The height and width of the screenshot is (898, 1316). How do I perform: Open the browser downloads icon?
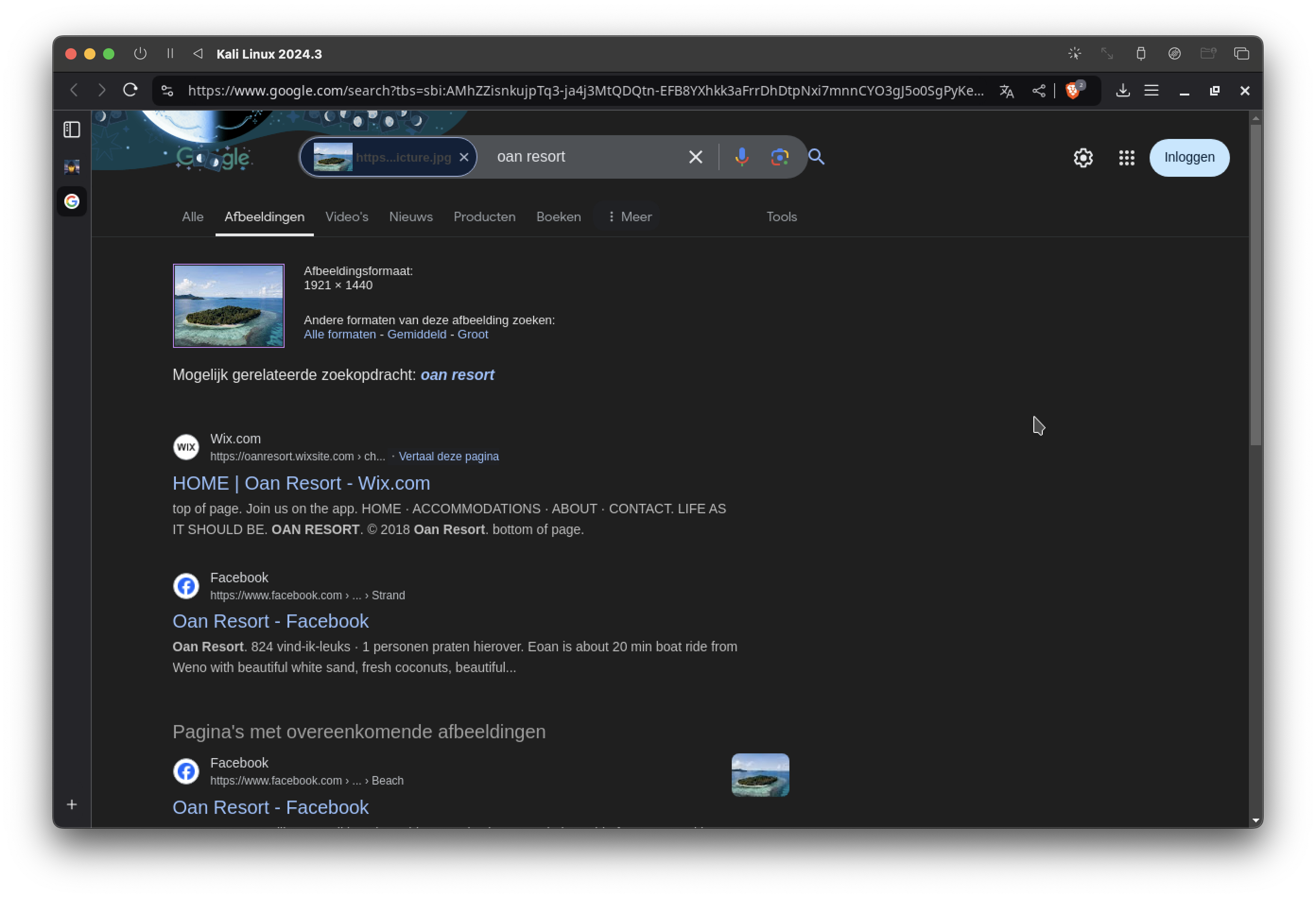point(1122,91)
